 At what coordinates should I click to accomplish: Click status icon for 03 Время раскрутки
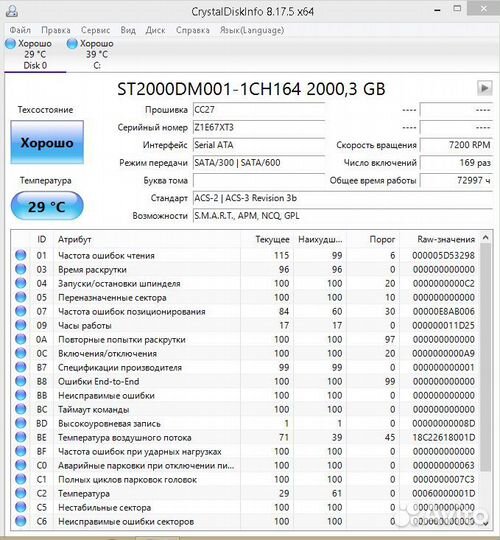click(x=21, y=269)
